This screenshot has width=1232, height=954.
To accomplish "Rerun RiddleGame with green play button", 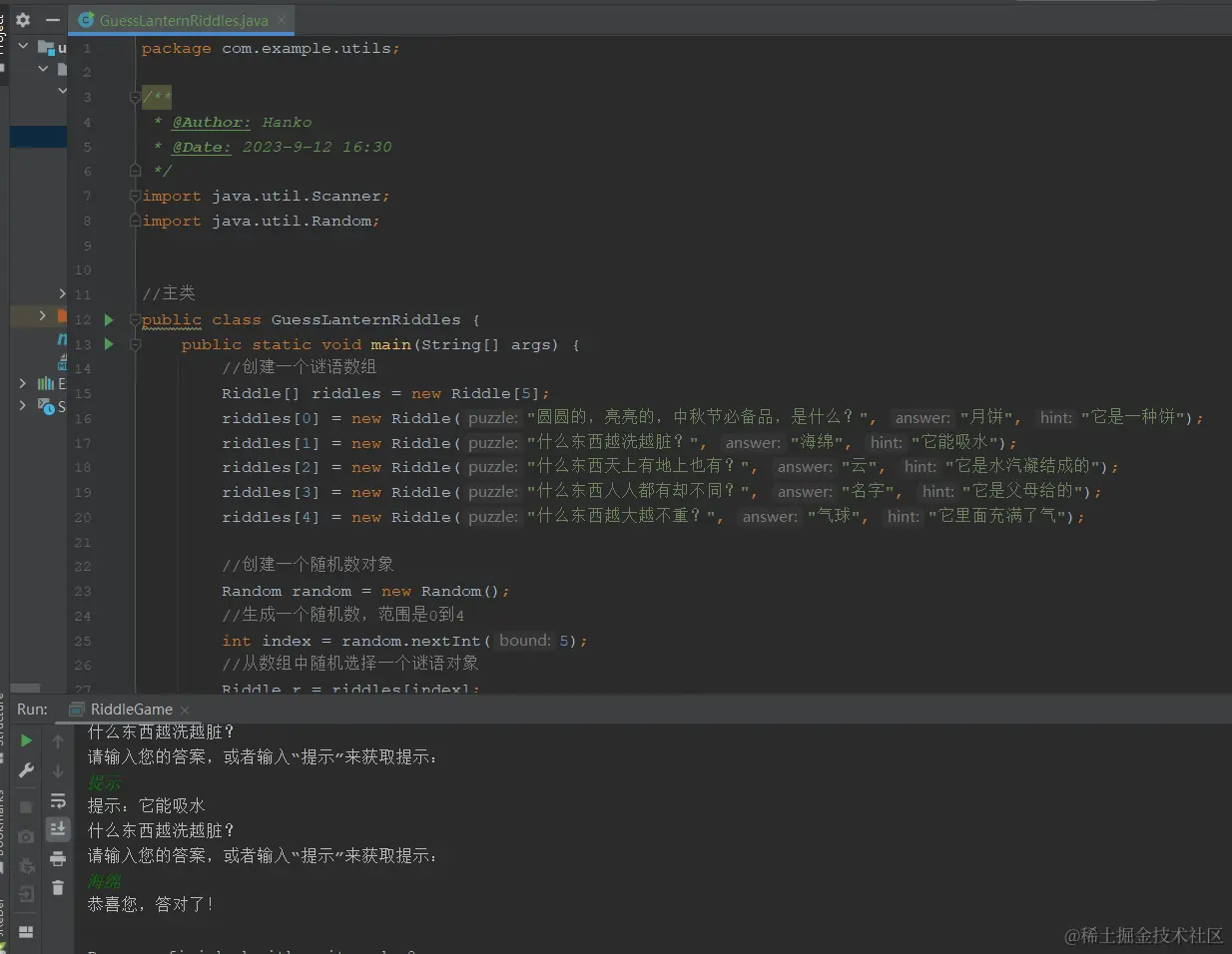I will click(27, 740).
